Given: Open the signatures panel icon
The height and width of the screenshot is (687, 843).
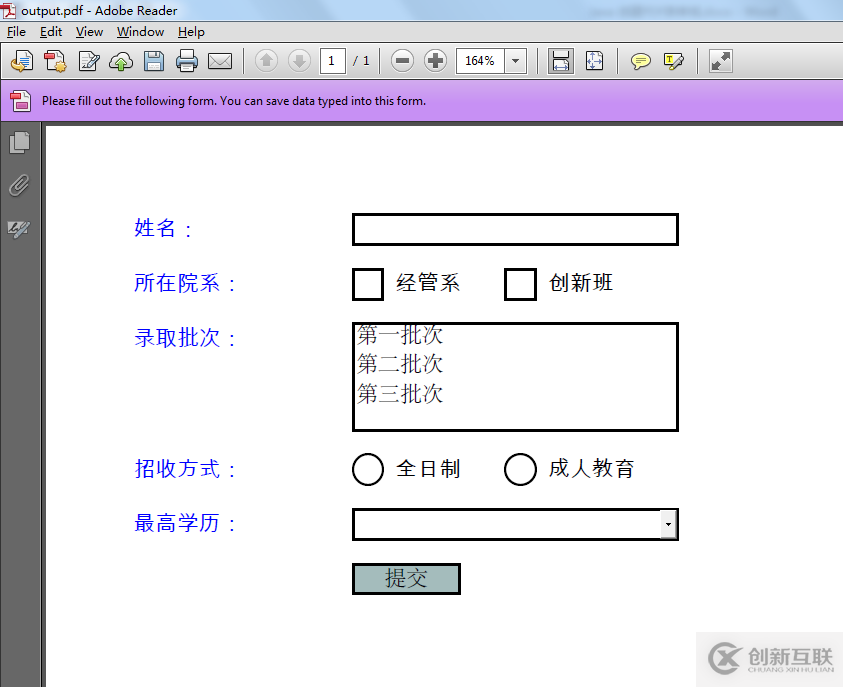Looking at the screenshot, I should pos(19,229).
